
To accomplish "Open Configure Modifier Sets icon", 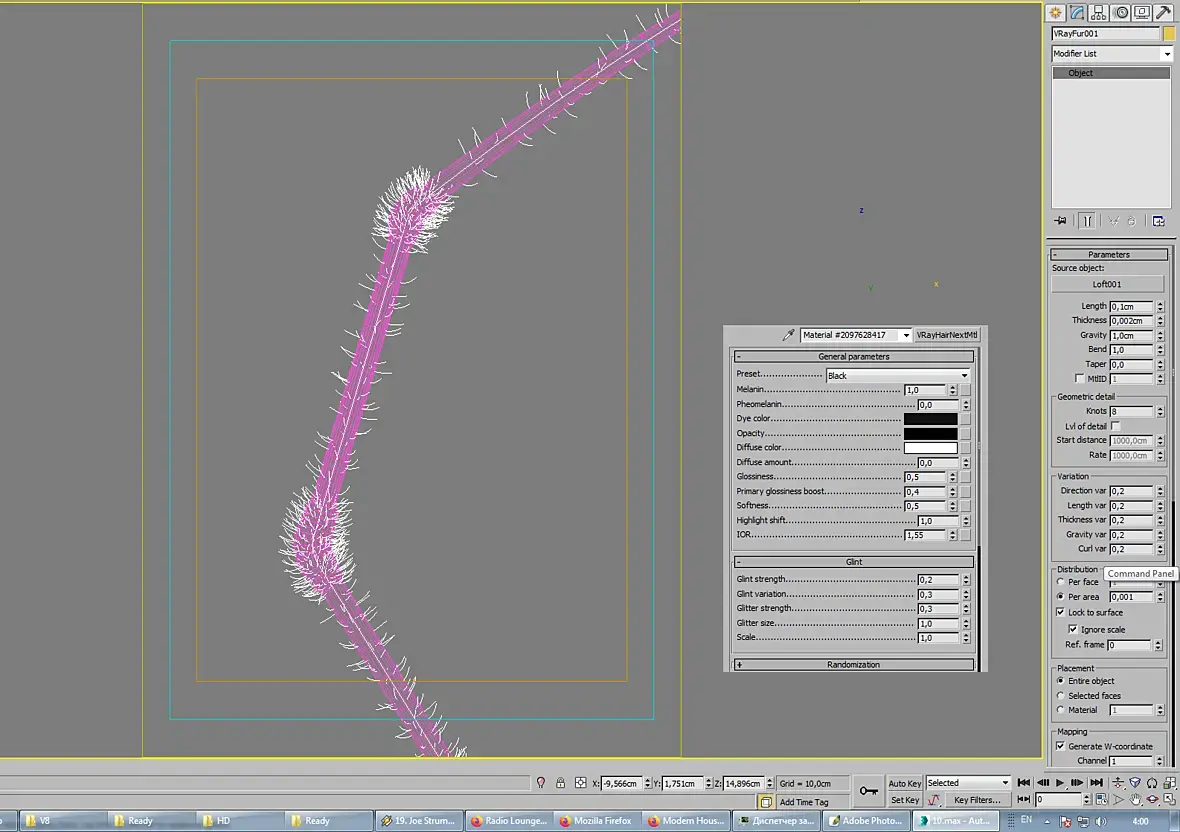I will pyautogui.click(x=1158, y=220).
